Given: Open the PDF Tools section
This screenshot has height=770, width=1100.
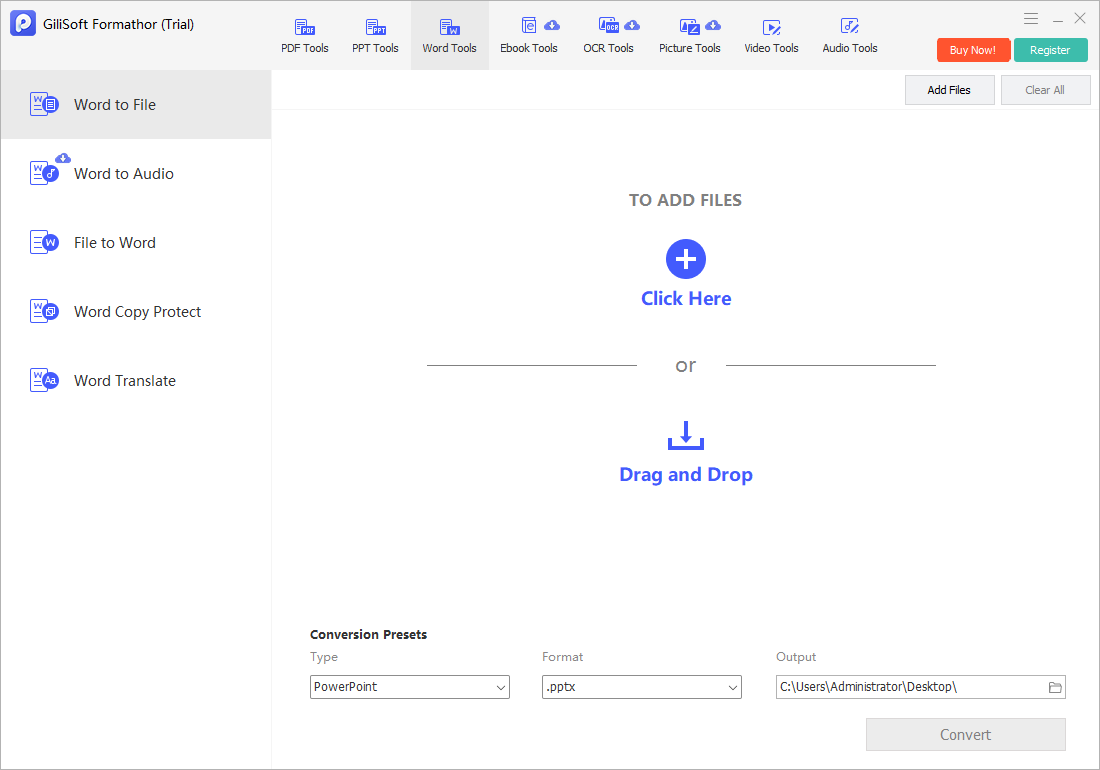Looking at the screenshot, I should pyautogui.click(x=304, y=36).
